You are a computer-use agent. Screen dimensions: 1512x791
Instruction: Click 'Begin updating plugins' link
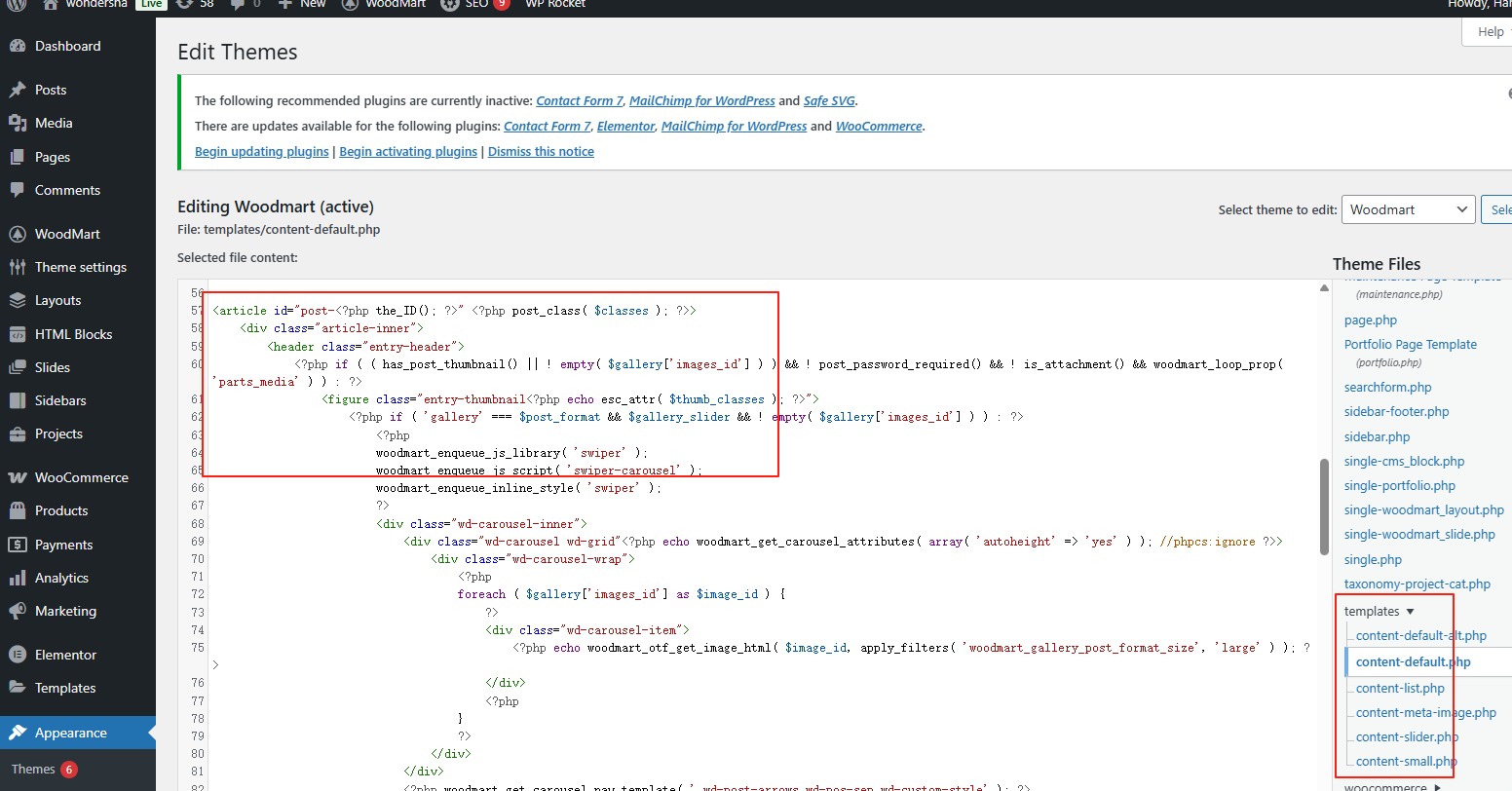(261, 151)
